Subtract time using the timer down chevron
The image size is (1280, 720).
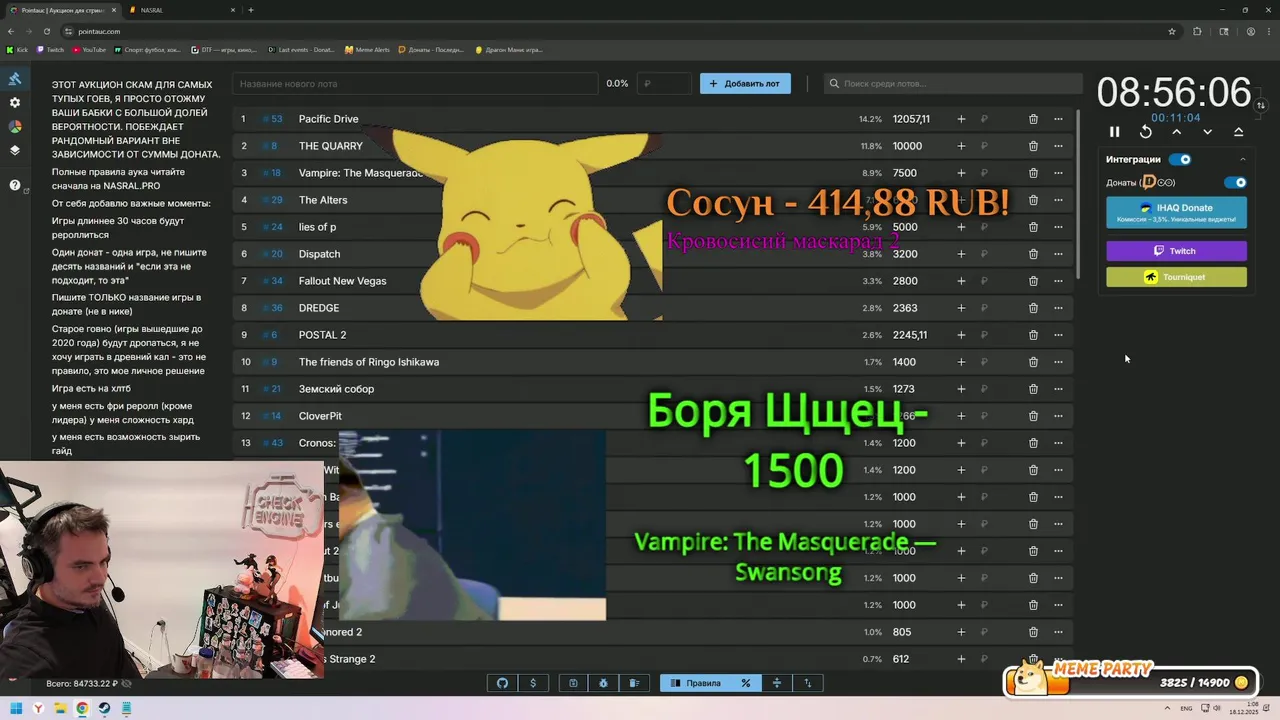pos(1208,132)
